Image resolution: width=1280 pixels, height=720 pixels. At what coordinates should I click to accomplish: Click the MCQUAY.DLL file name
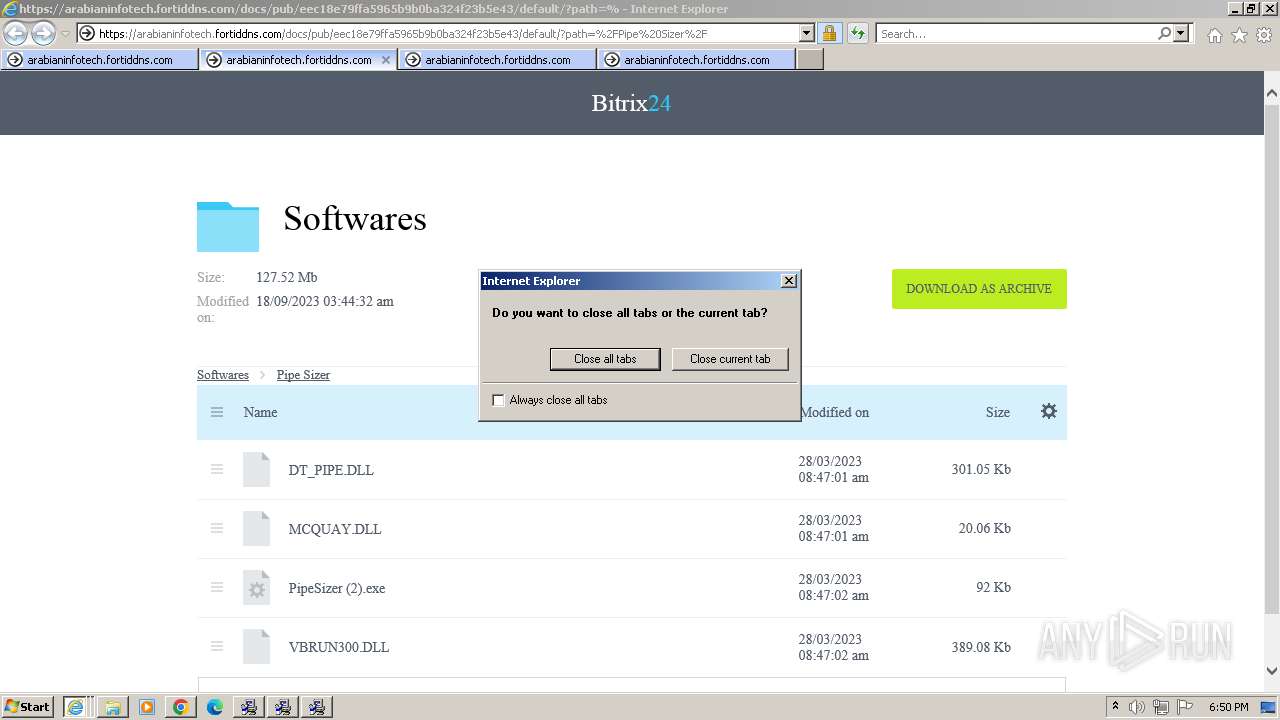tap(335, 529)
